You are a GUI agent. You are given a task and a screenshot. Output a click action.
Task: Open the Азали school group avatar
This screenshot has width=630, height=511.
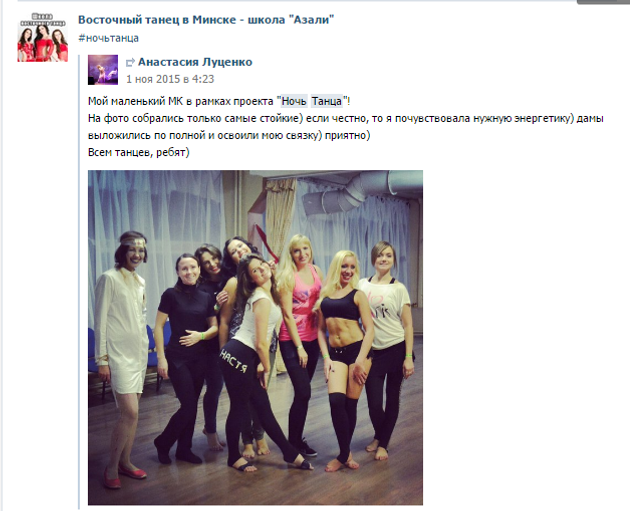[42, 37]
